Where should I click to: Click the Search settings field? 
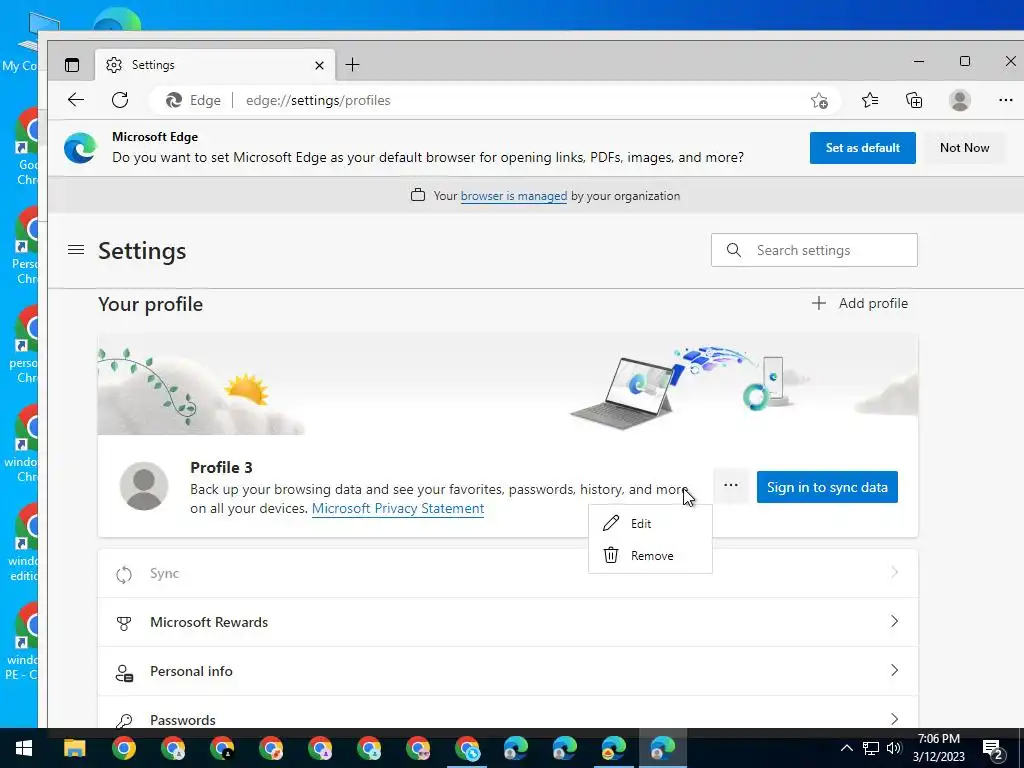tap(814, 250)
